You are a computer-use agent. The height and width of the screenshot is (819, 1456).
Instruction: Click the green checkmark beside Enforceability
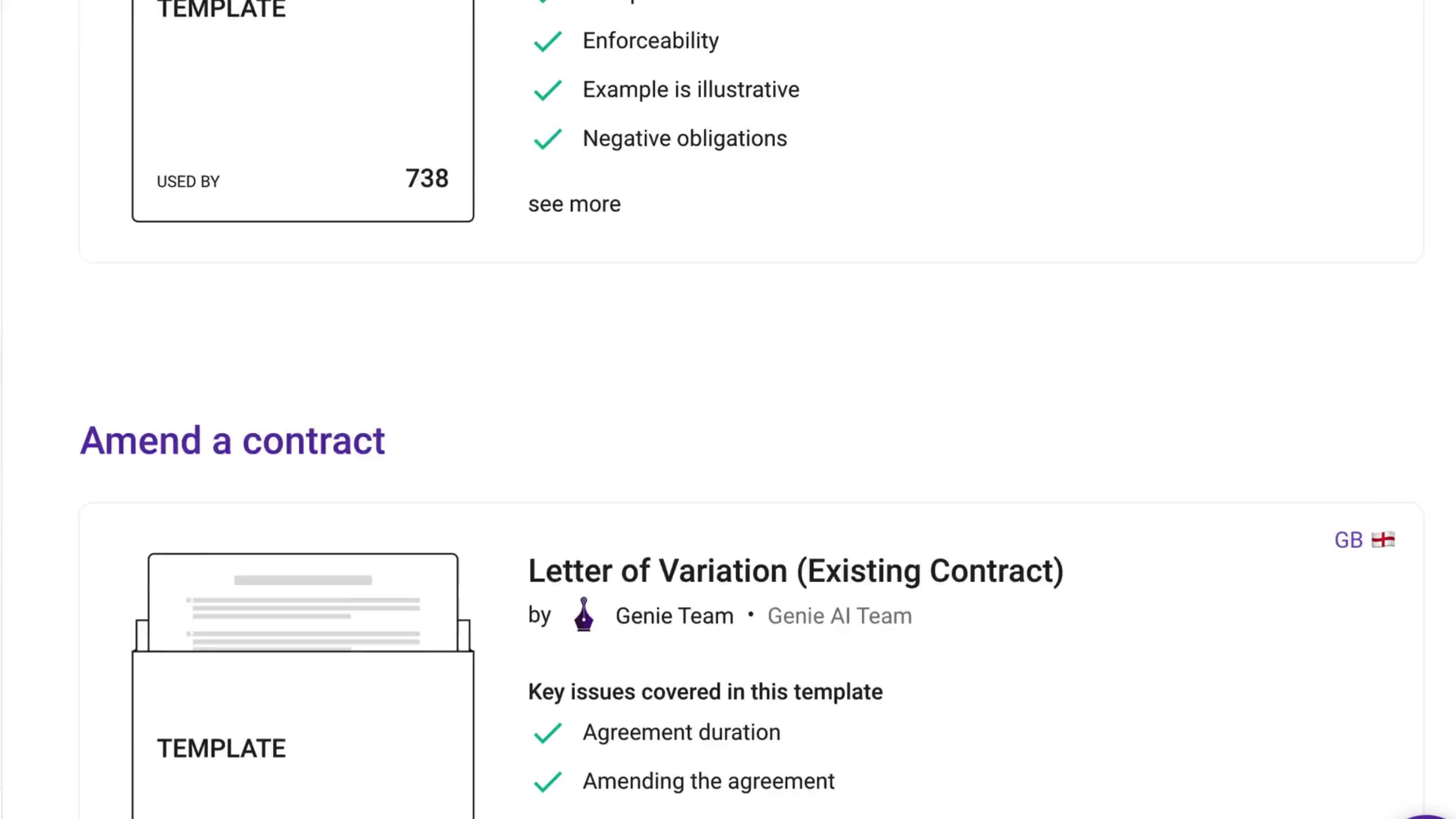coord(547,41)
